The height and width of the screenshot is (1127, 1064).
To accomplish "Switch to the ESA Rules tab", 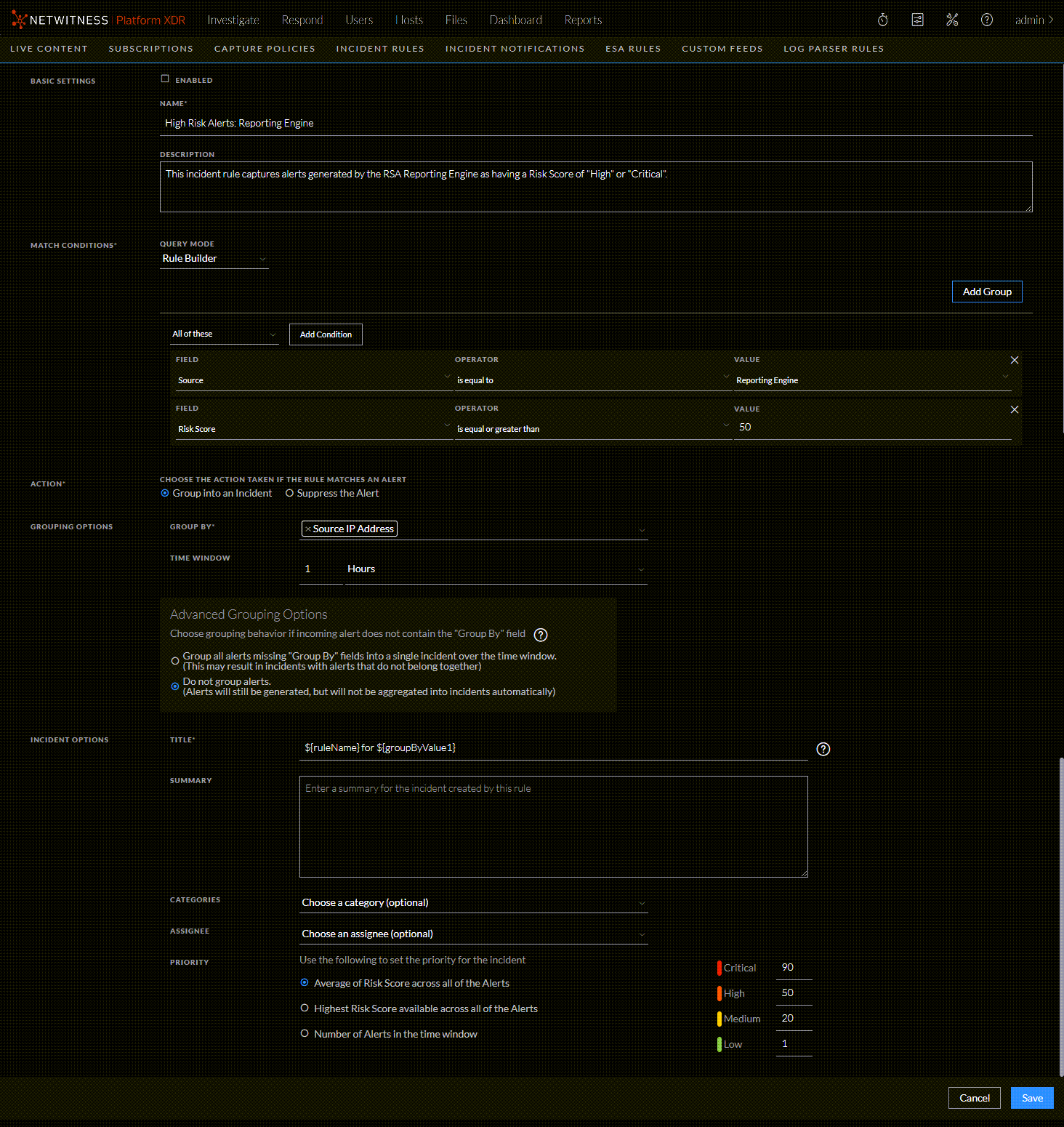I will (632, 49).
